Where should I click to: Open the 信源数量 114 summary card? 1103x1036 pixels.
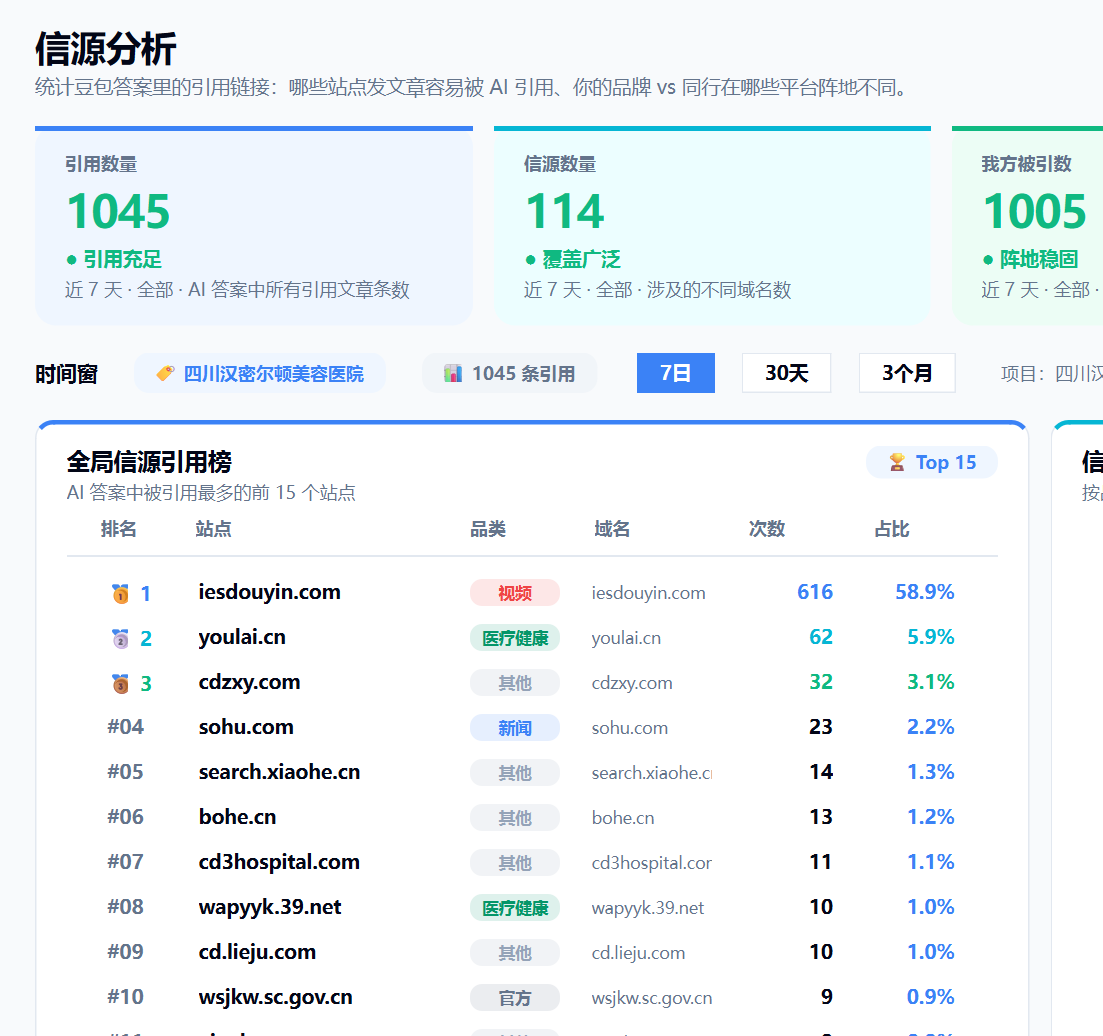click(712, 226)
